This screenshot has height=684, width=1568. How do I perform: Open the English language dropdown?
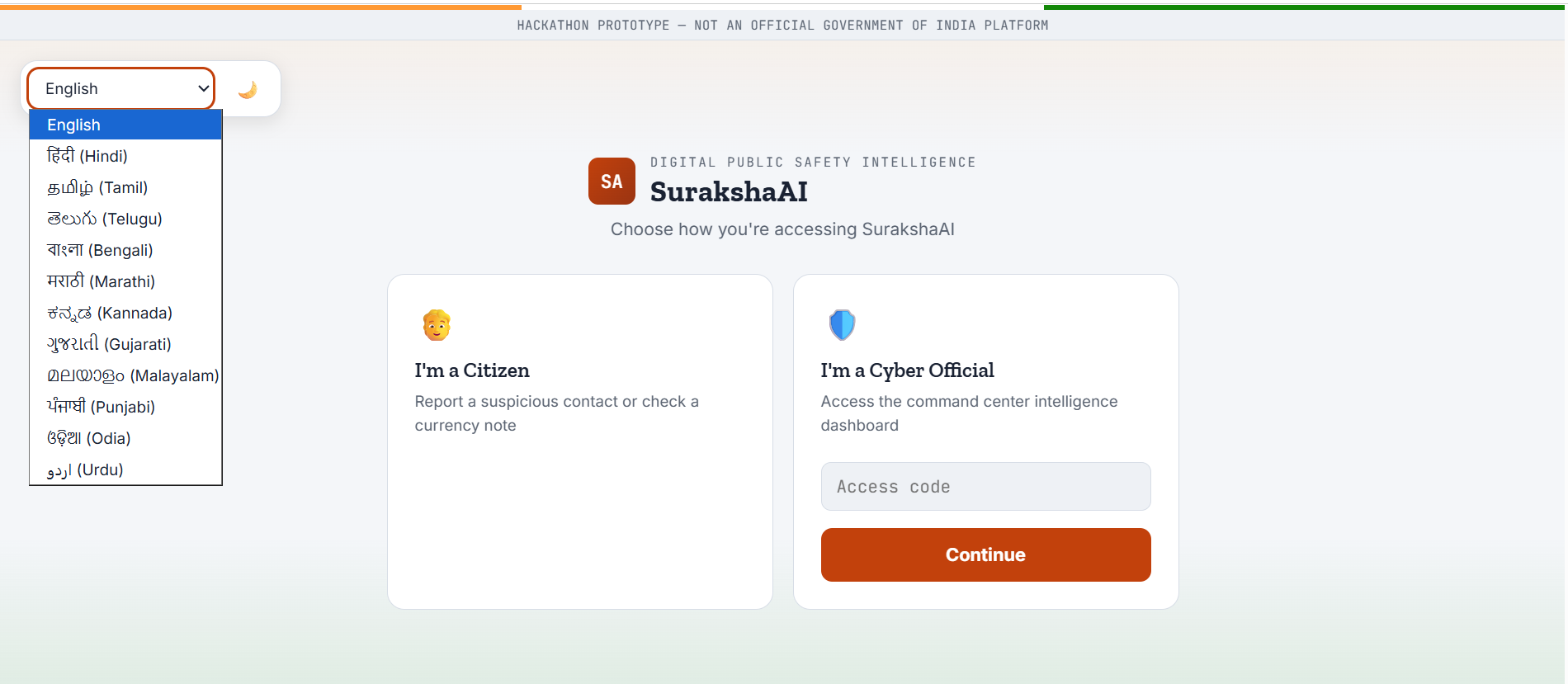[x=121, y=88]
